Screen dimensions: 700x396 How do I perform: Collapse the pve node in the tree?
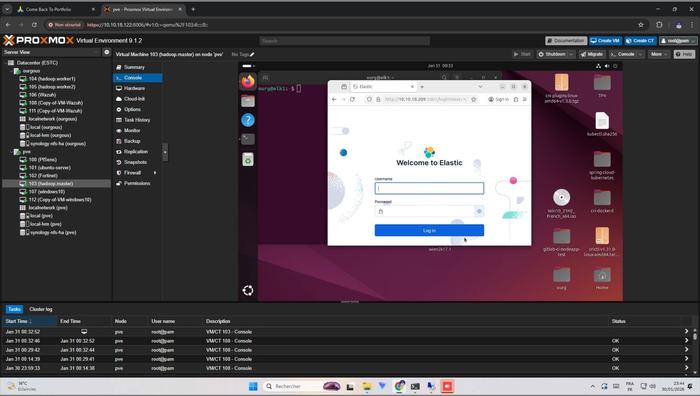coord(11,152)
